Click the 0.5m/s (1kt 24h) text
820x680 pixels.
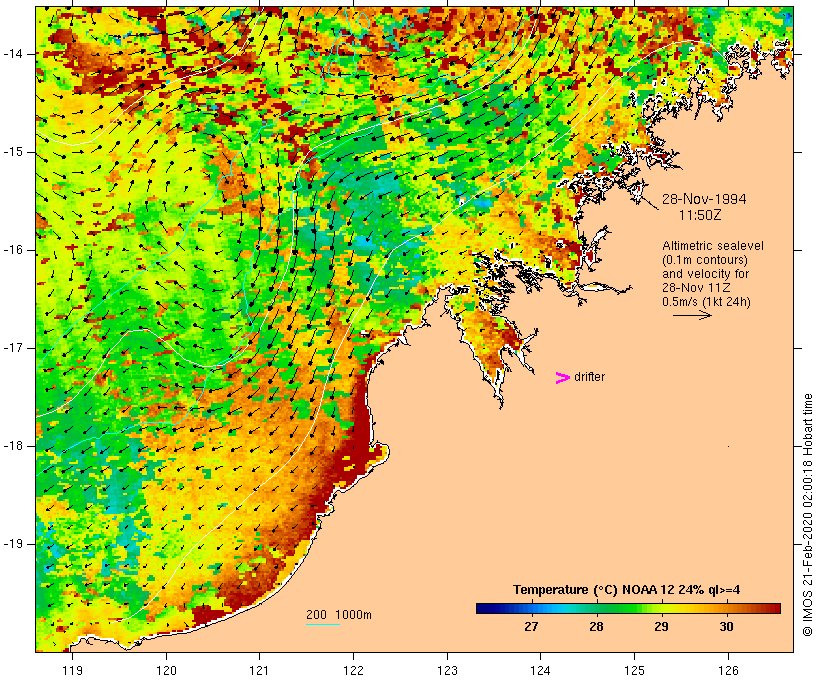tap(706, 302)
